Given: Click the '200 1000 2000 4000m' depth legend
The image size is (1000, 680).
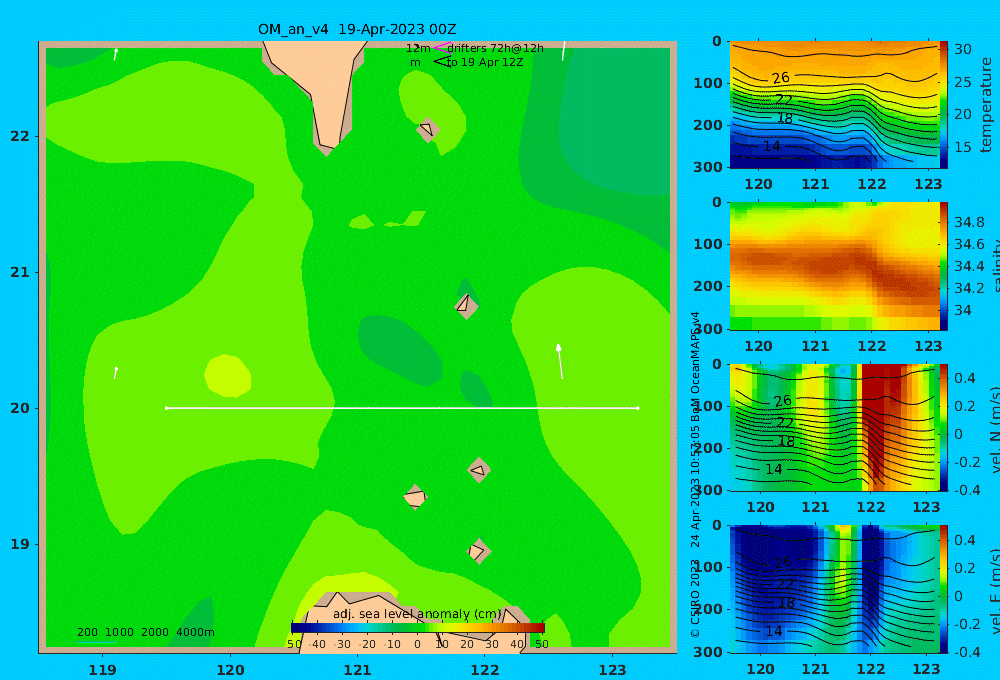Looking at the screenshot, I should [145, 632].
